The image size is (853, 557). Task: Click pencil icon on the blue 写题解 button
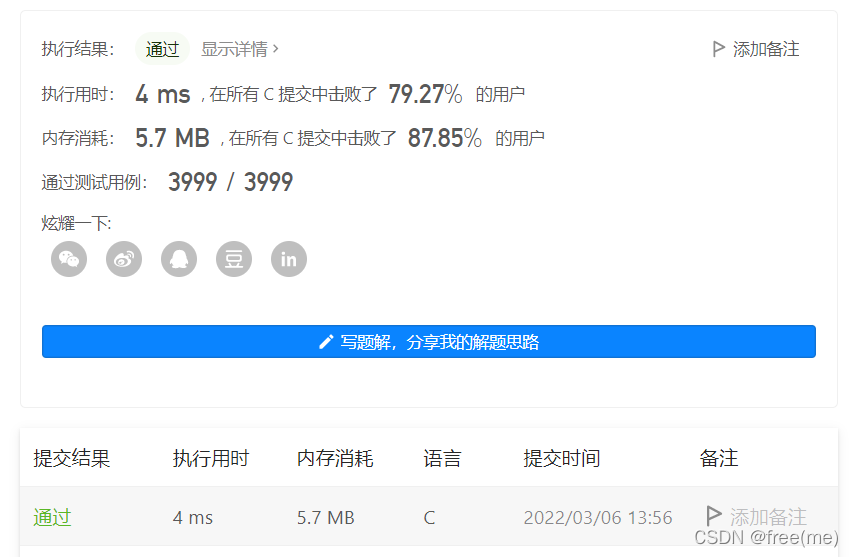tap(326, 342)
